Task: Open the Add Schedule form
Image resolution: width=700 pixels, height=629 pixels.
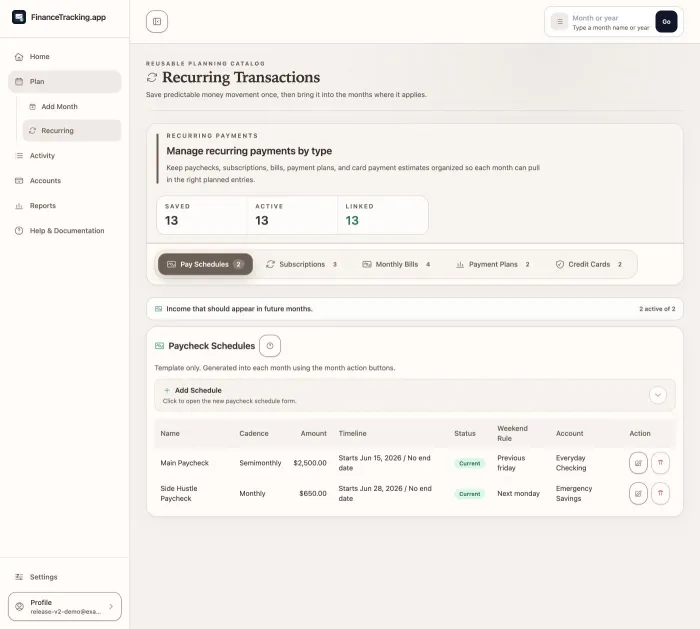Action: pos(415,395)
